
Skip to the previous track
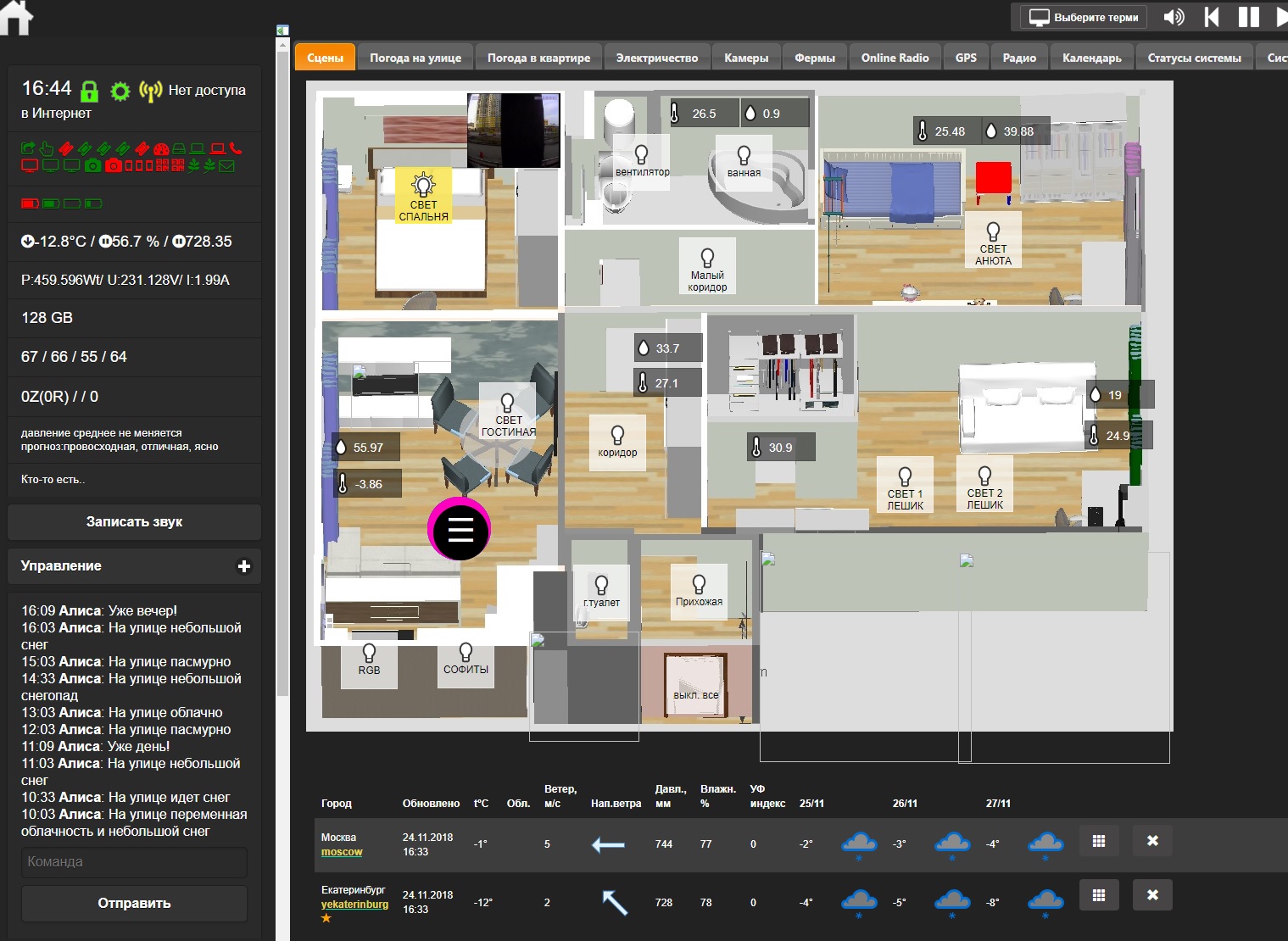click(x=1212, y=17)
